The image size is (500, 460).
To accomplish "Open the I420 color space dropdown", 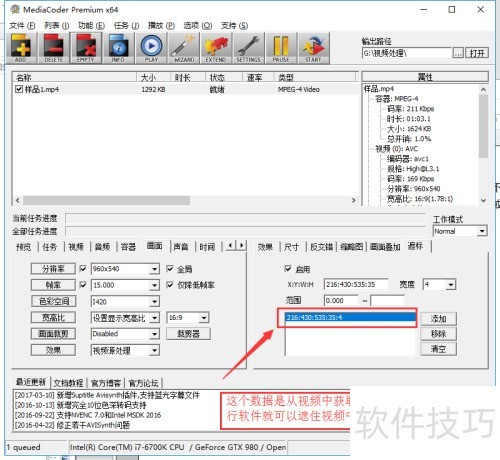I will (x=154, y=301).
